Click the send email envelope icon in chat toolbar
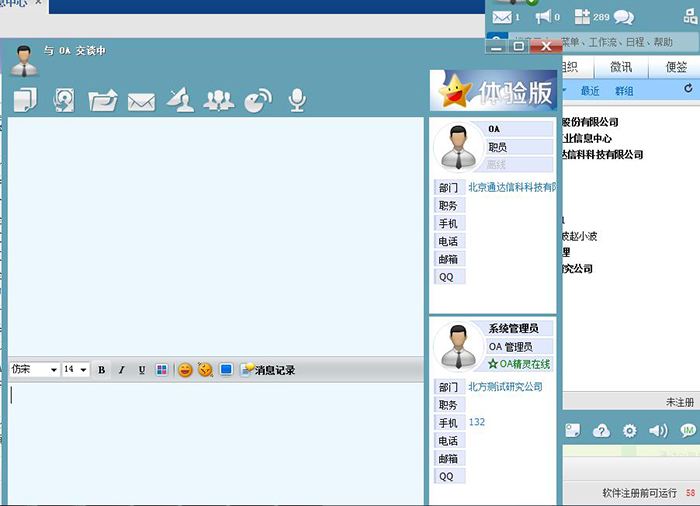Viewport: 700px width, 506px height. point(141,100)
